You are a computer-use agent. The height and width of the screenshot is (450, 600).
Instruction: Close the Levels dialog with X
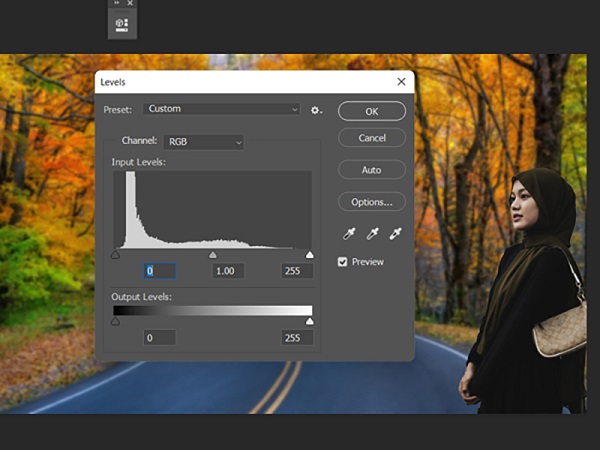(x=401, y=82)
